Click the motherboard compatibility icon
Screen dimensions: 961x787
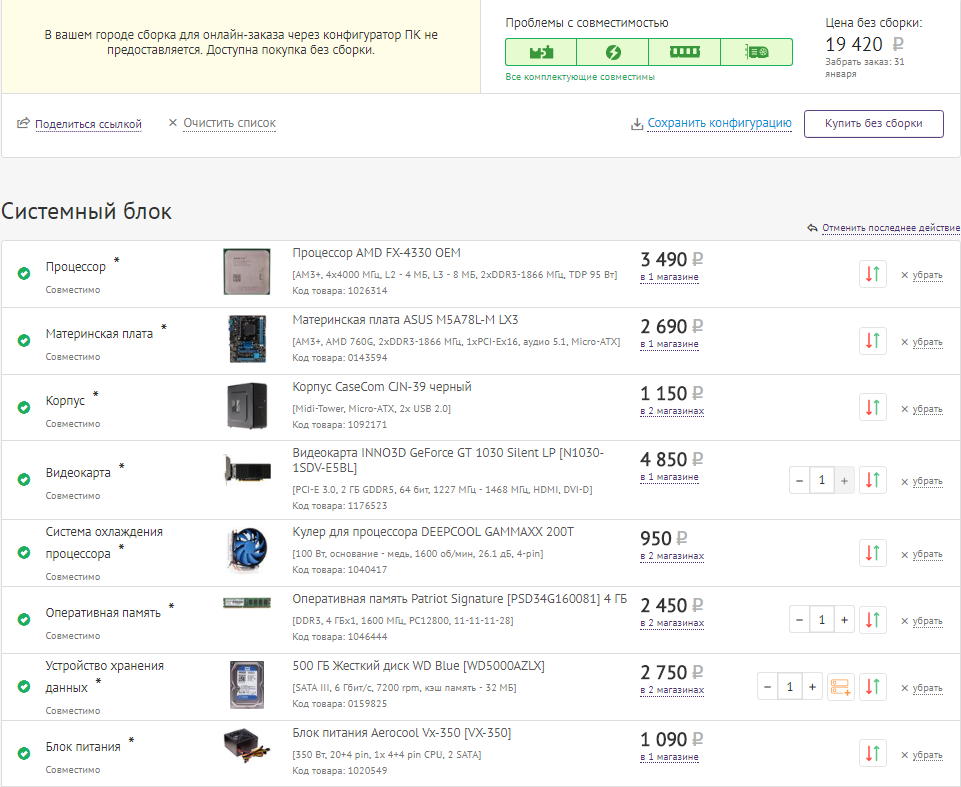coord(541,52)
